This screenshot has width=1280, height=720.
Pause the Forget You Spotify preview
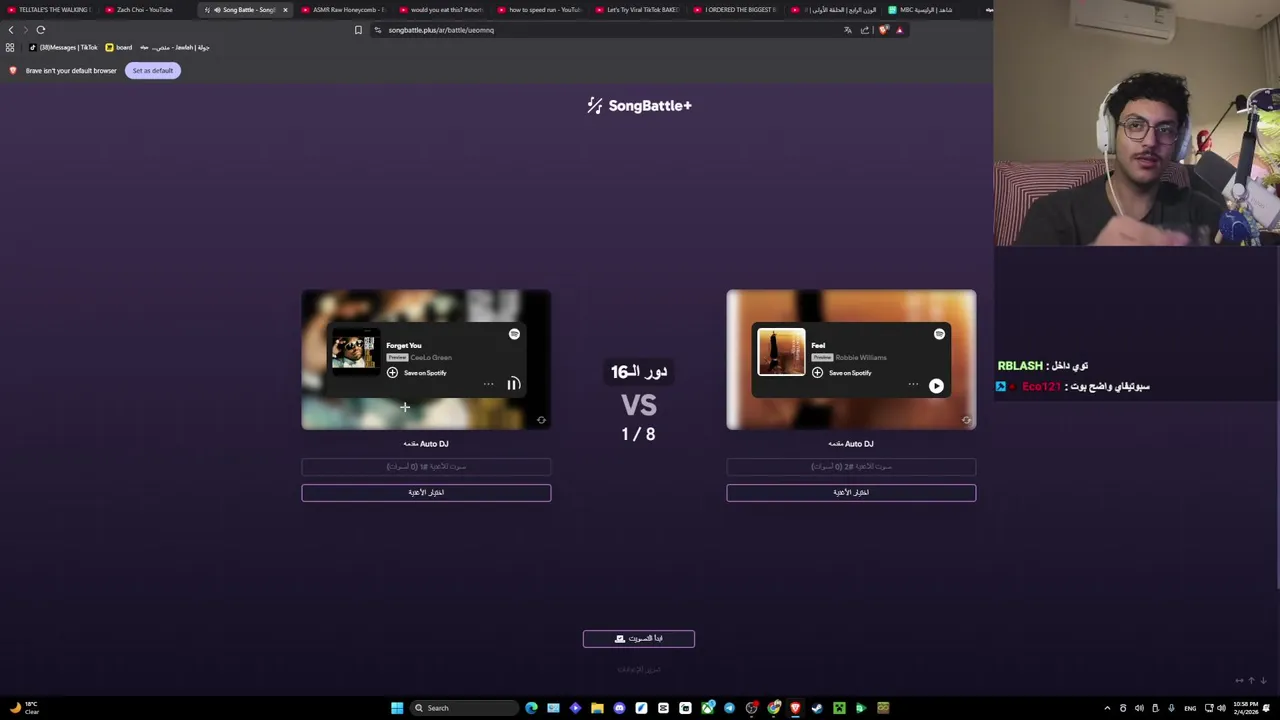pyautogui.click(x=513, y=384)
